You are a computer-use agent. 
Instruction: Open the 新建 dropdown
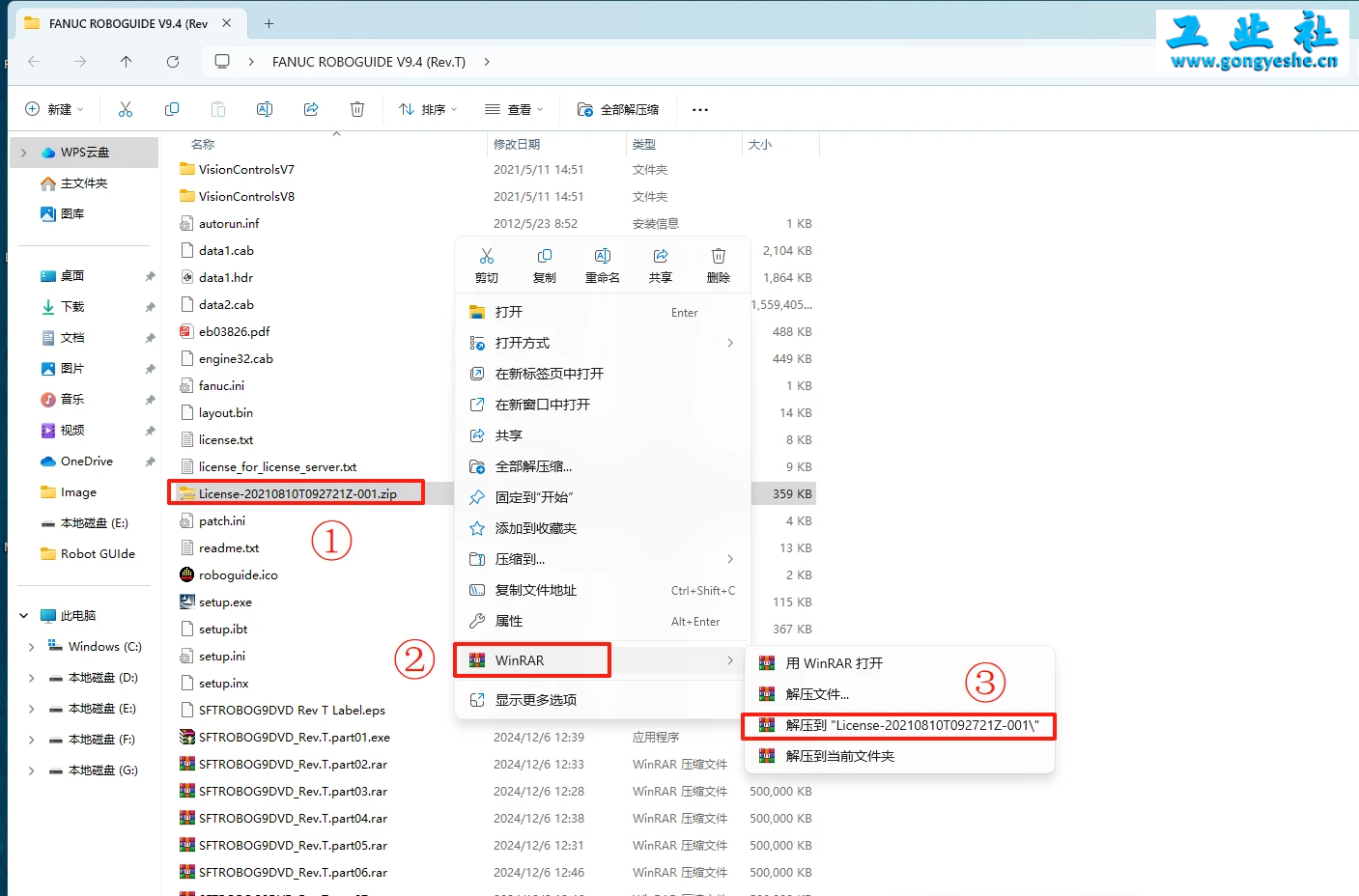[x=54, y=109]
